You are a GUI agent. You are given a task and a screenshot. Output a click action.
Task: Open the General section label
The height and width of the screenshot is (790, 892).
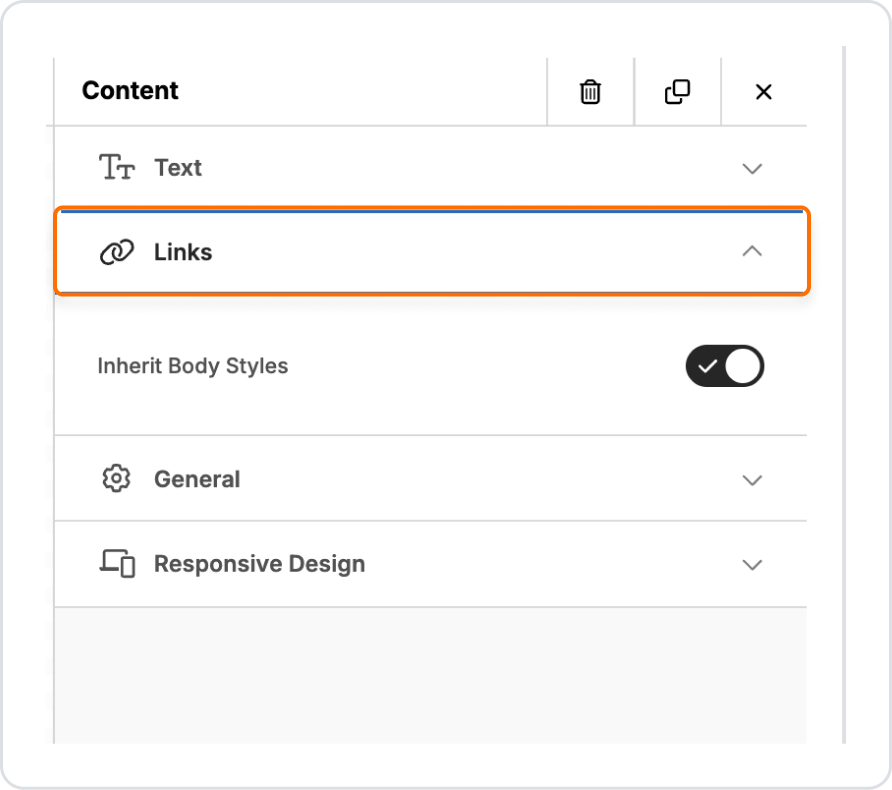(197, 479)
